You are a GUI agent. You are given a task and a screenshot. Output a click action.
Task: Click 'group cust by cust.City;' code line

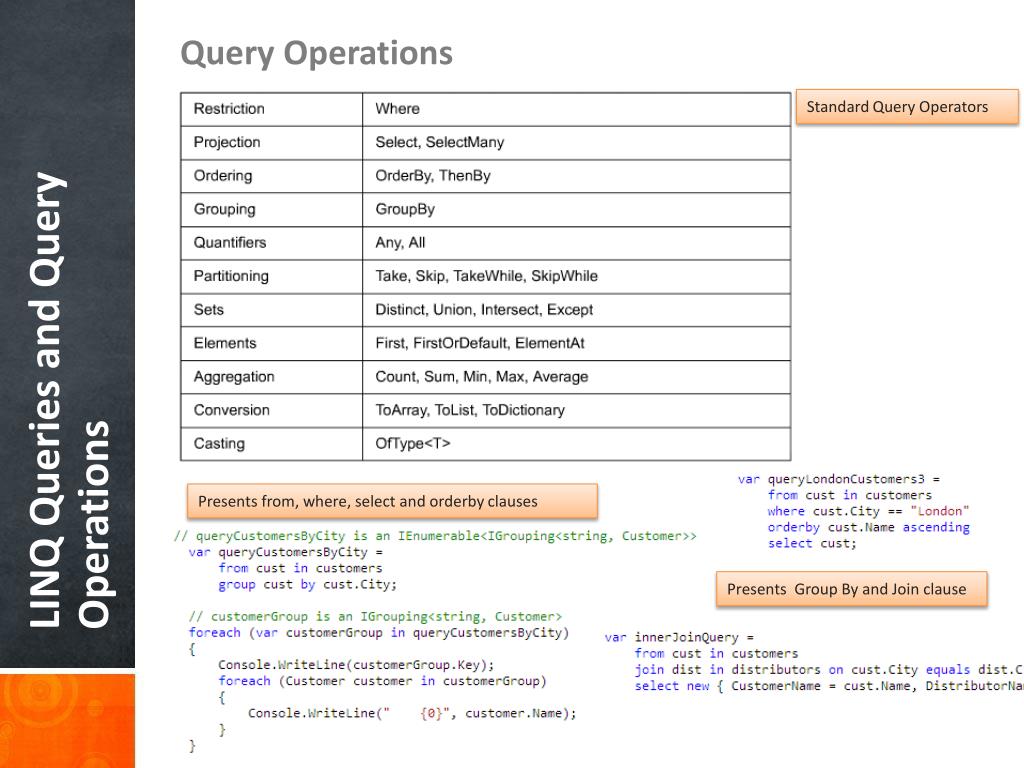coord(308,584)
